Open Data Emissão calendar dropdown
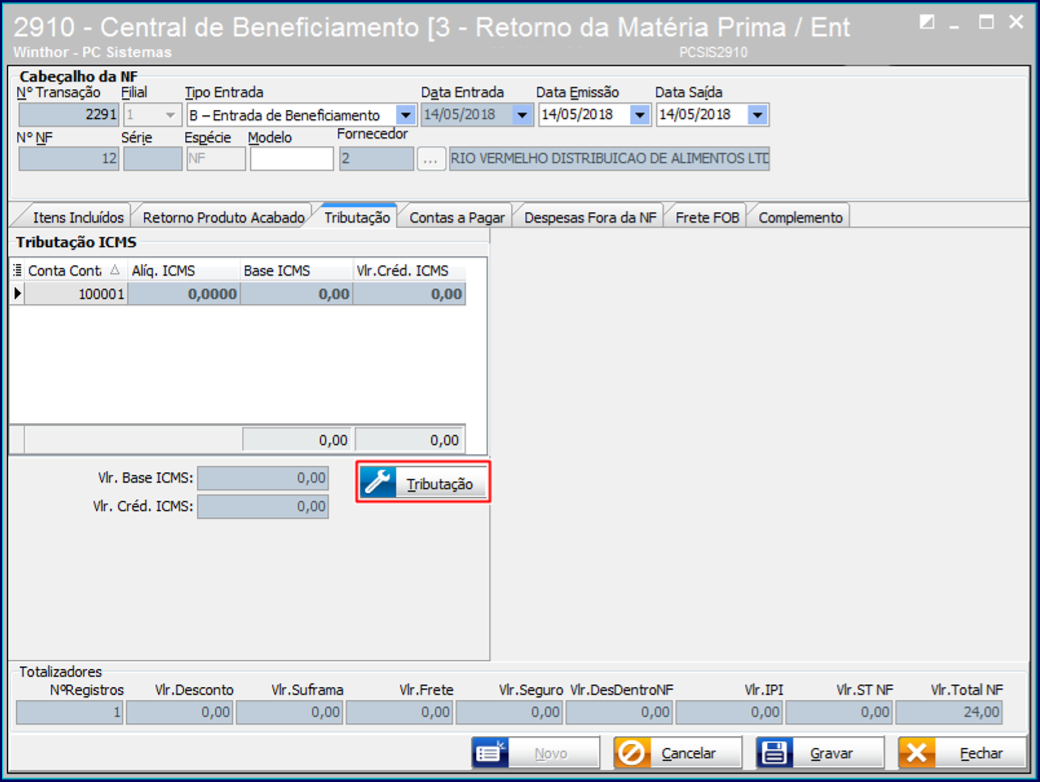 (639, 115)
